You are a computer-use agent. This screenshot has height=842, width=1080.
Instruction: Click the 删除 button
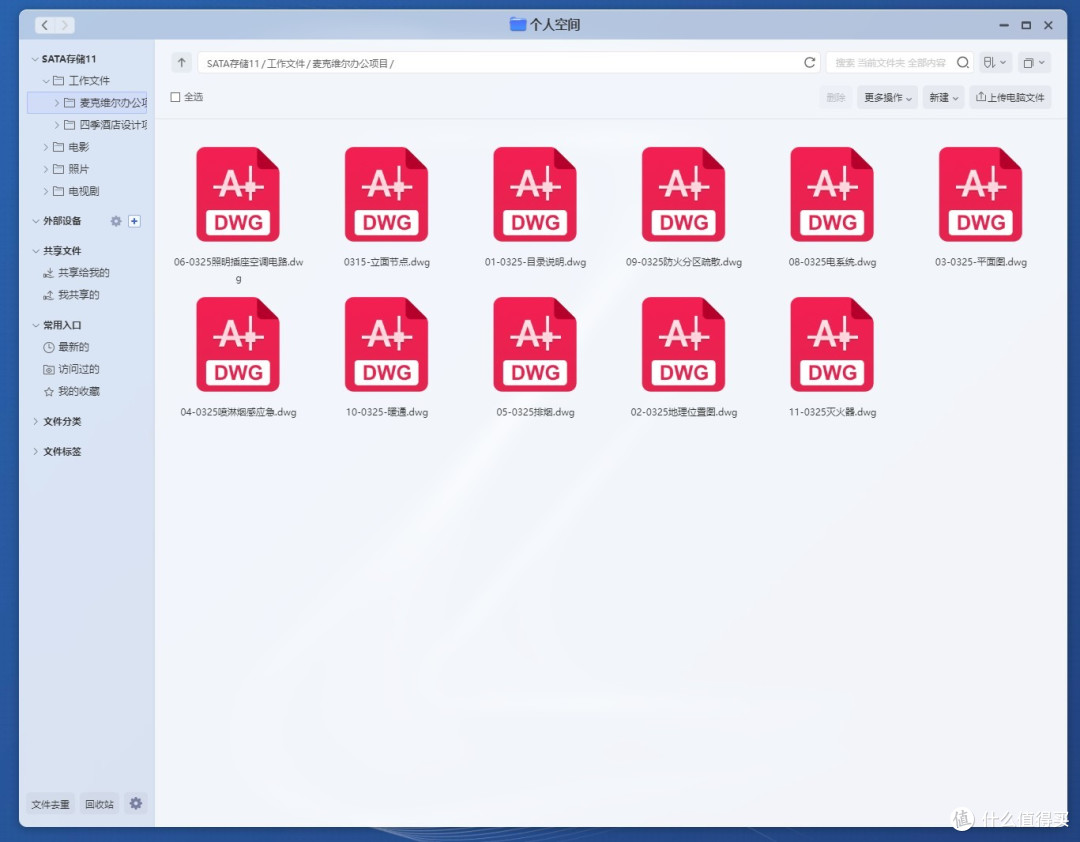pos(835,98)
